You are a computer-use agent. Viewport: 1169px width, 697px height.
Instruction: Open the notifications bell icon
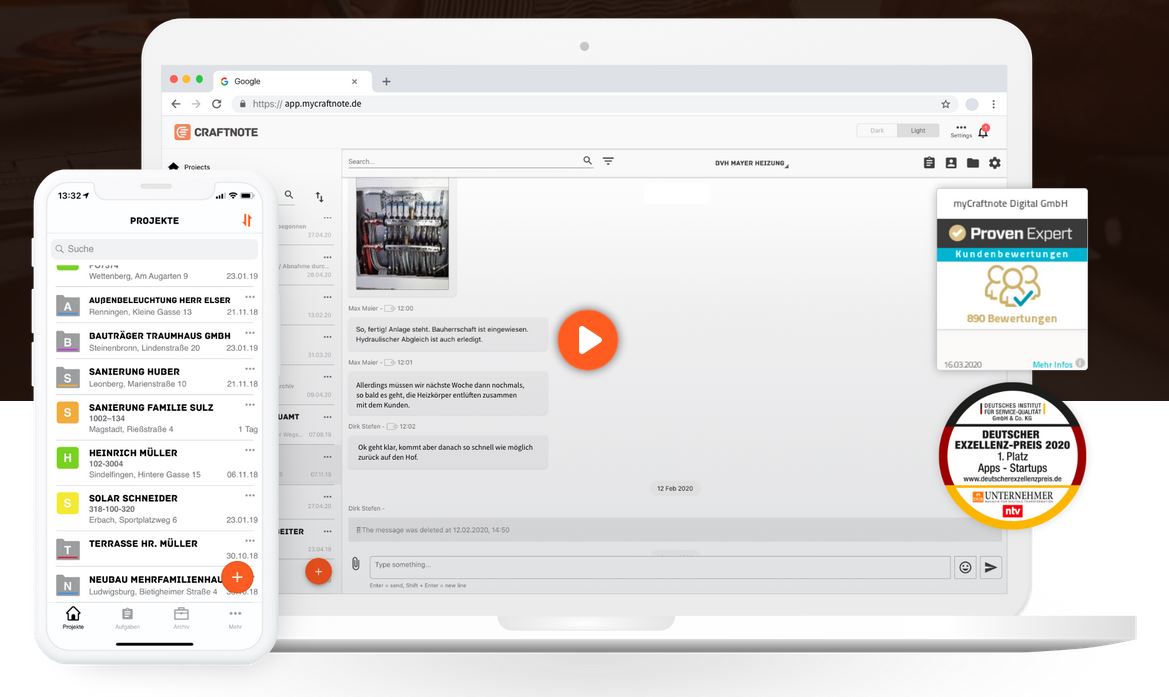(x=983, y=131)
